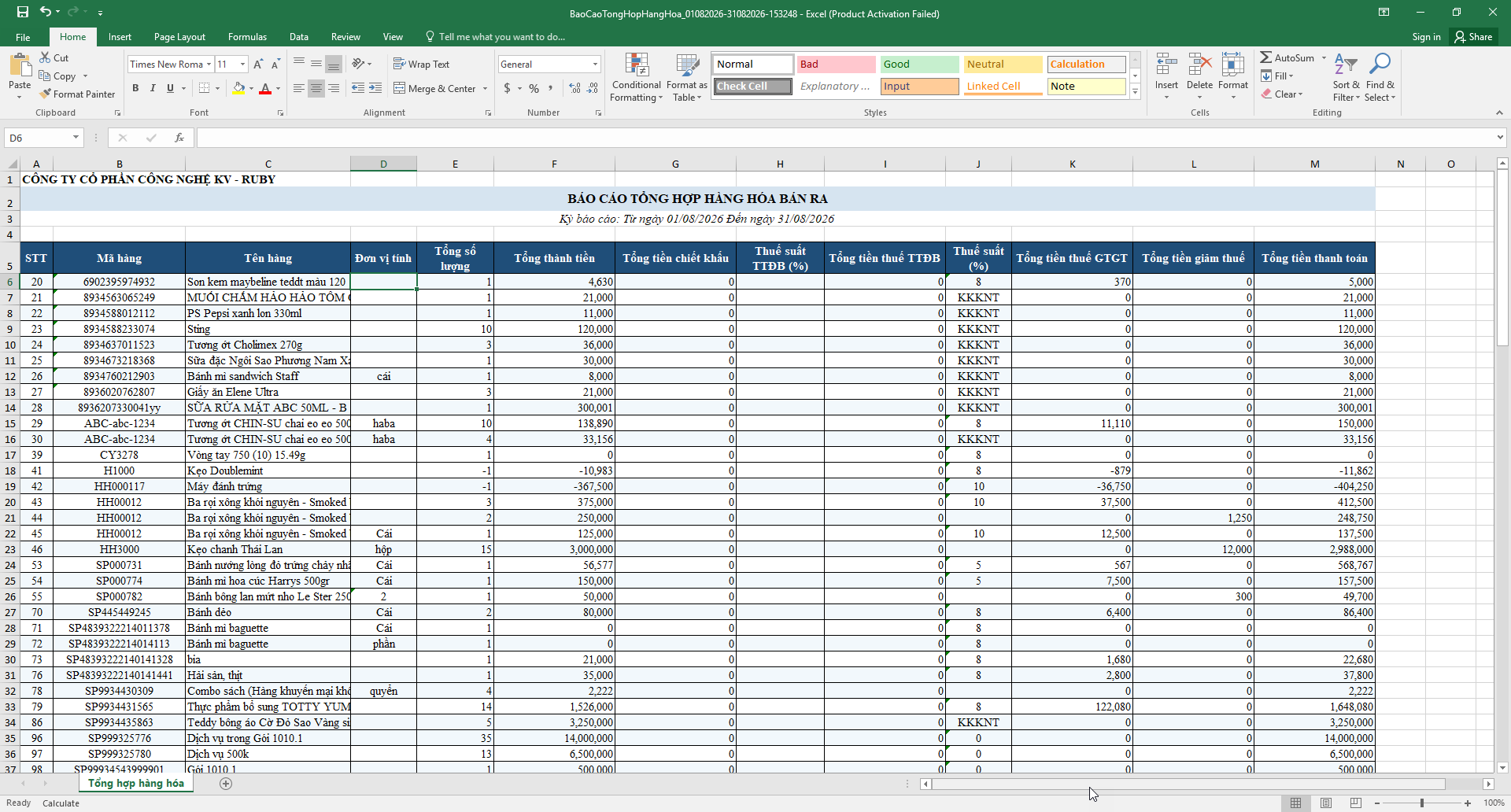This screenshot has width=1511, height=812.
Task: Increase the cell indent
Action: pyautogui.click(x=375, y=88)
